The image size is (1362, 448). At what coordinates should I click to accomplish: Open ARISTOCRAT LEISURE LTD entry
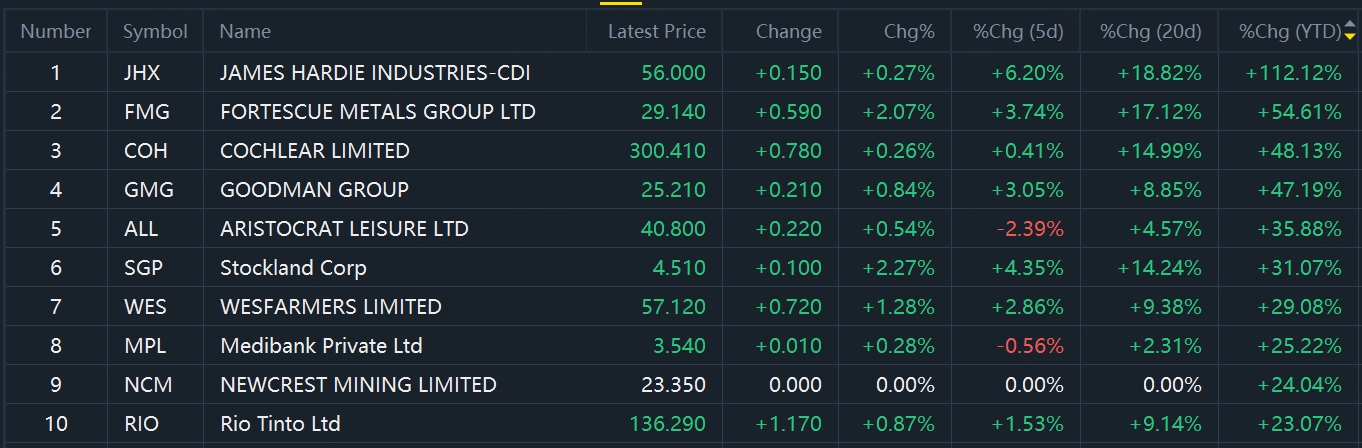point(344,229)
